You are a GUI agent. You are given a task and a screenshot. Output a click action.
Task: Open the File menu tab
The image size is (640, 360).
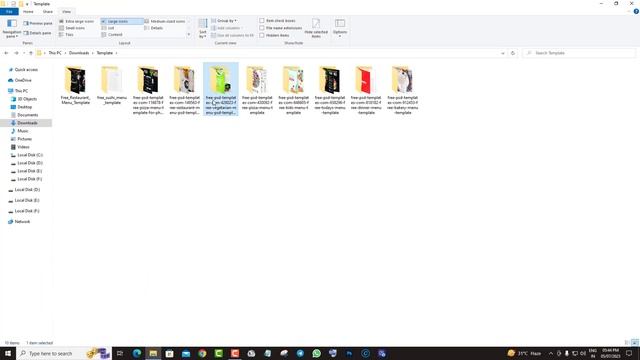[9, 11]
